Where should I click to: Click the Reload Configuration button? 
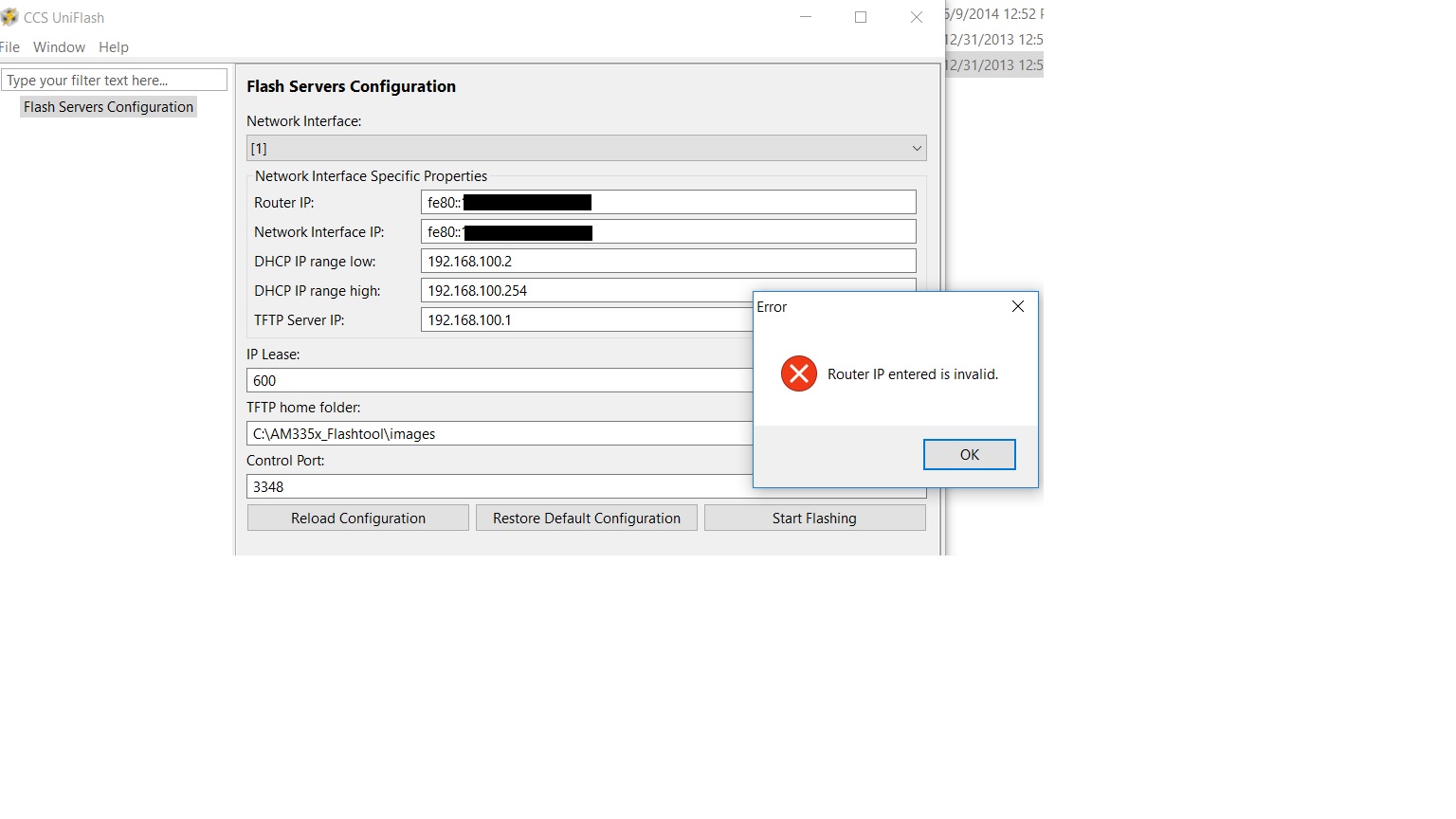358,518
